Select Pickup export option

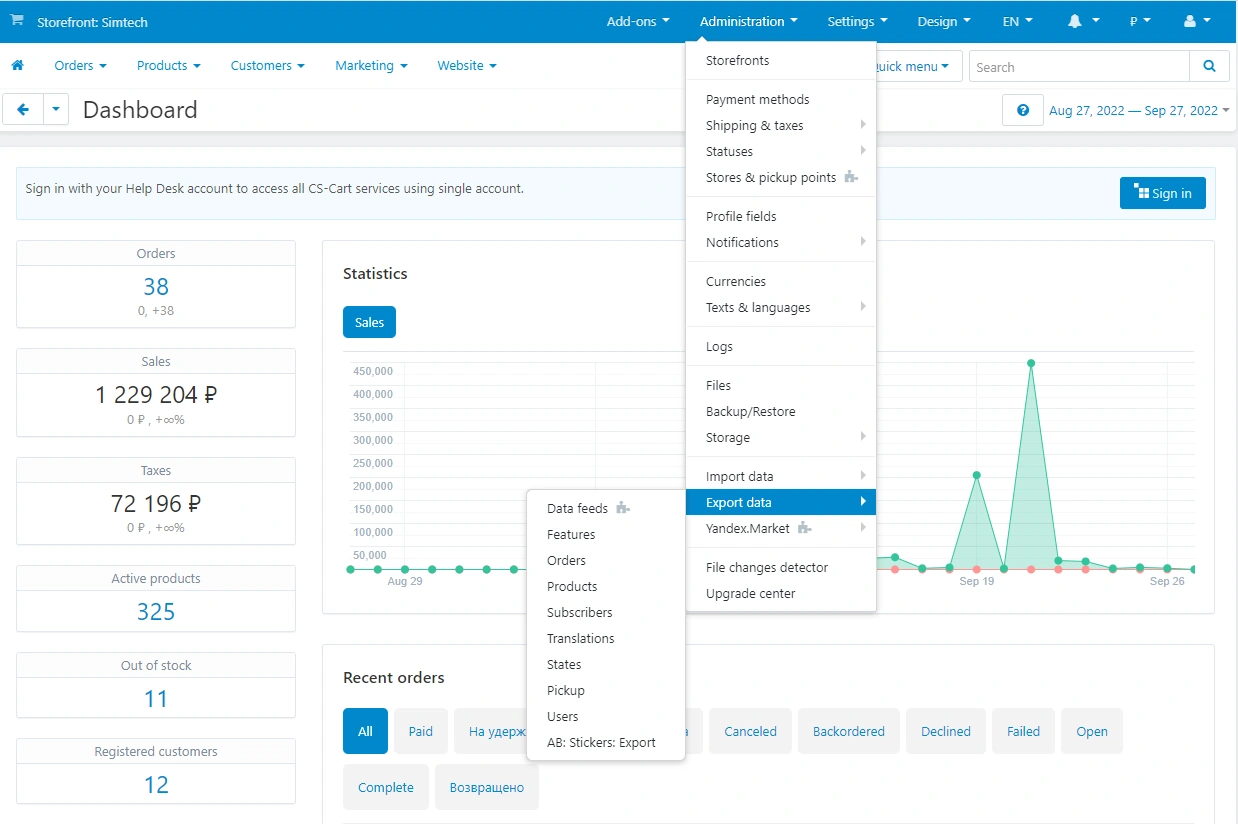pos(606,690)
